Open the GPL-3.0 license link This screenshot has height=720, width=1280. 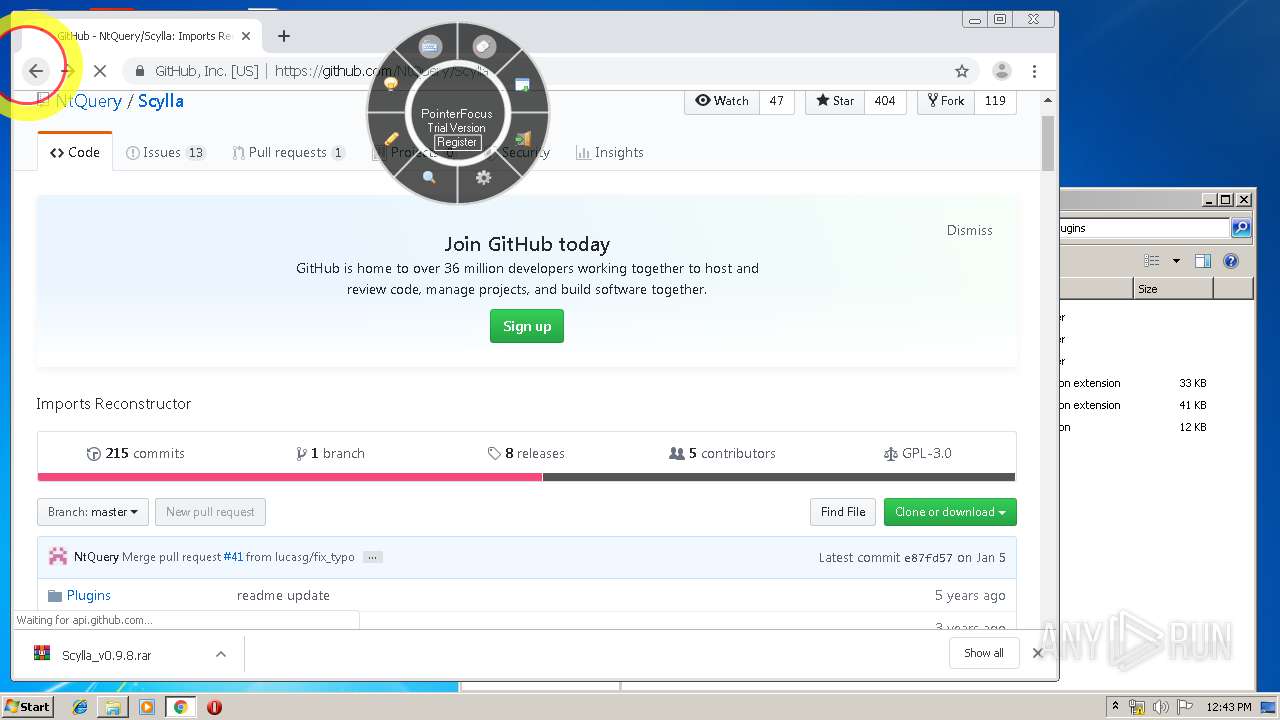(x=917, y=453)
